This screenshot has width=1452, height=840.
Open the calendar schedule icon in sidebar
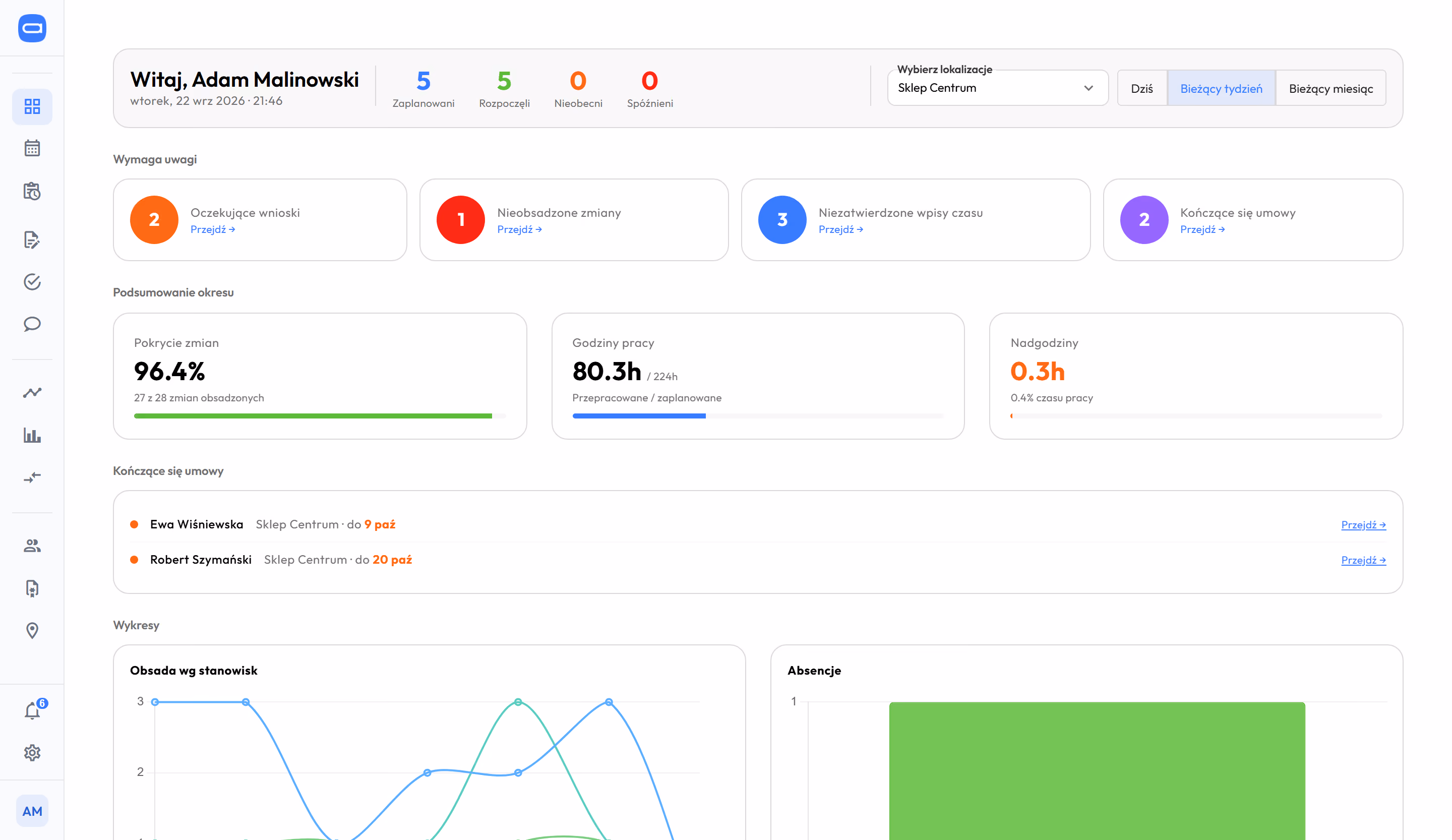click(32, 148)
